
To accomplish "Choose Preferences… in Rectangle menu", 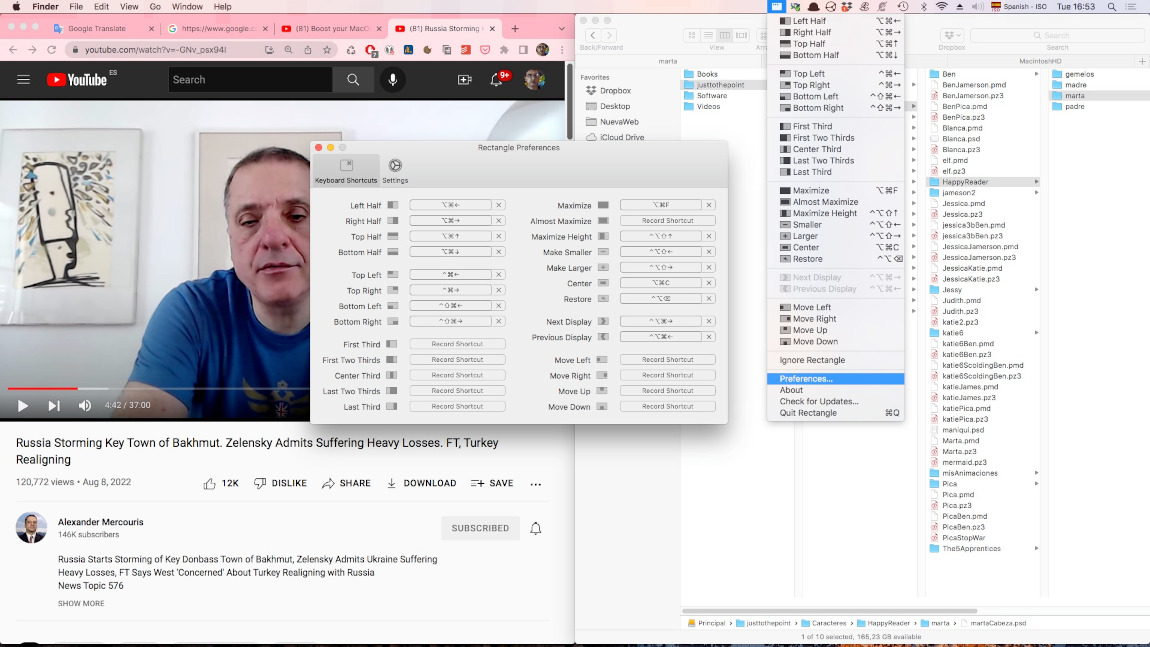I will (x=806, y=379).
